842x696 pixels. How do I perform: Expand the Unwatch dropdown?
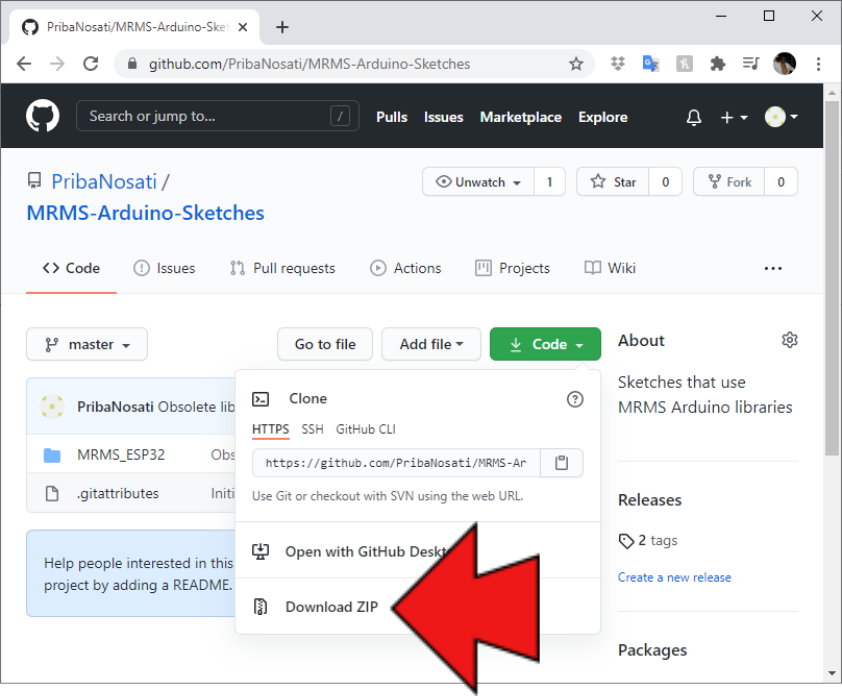coord(478,182)
